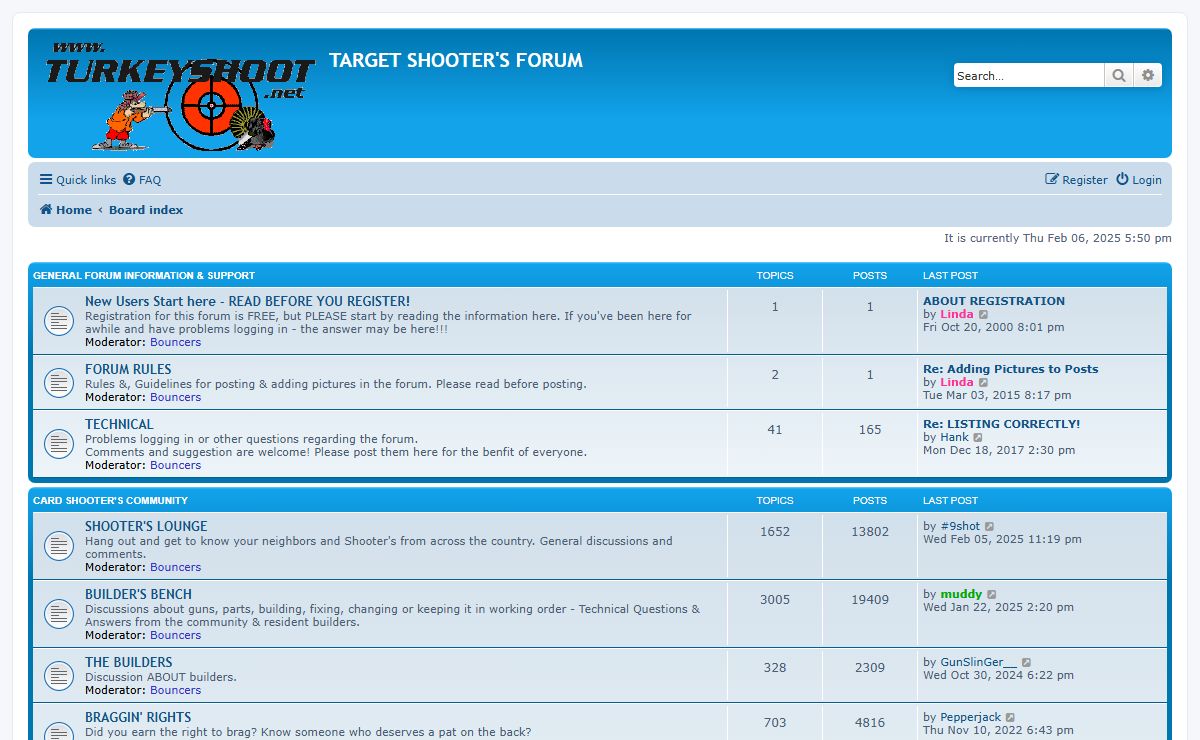
Task: Click the Login link
Action: pos(1139,180)
